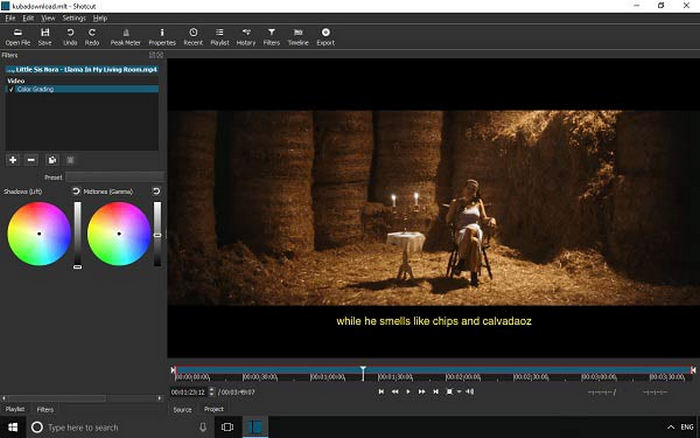Image resolution: width=700 pixels, height=438 pixels.
Task: Click the Filters panel horizontal scrollbar
Action: pos(82,398)
